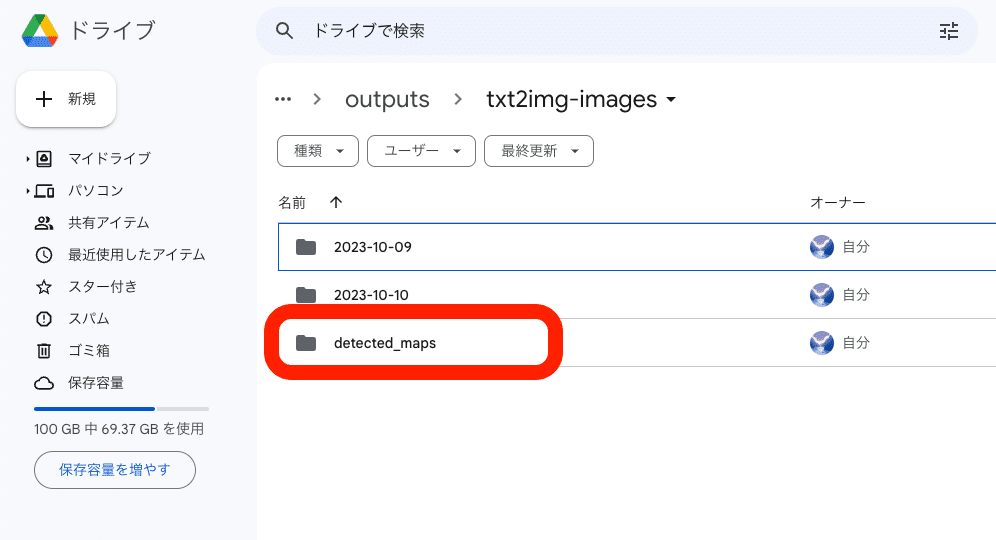Click the star icon for スター付き

44,287
